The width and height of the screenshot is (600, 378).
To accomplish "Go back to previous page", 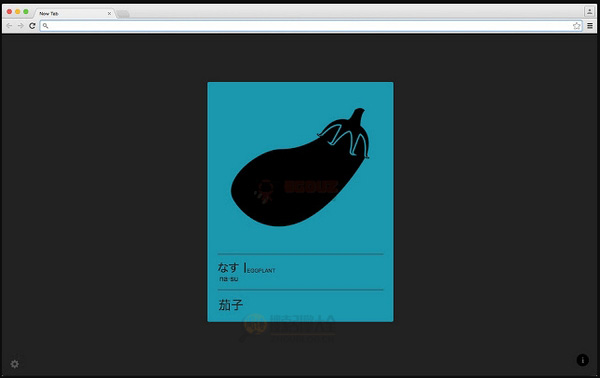I will [x=9, y=26].
